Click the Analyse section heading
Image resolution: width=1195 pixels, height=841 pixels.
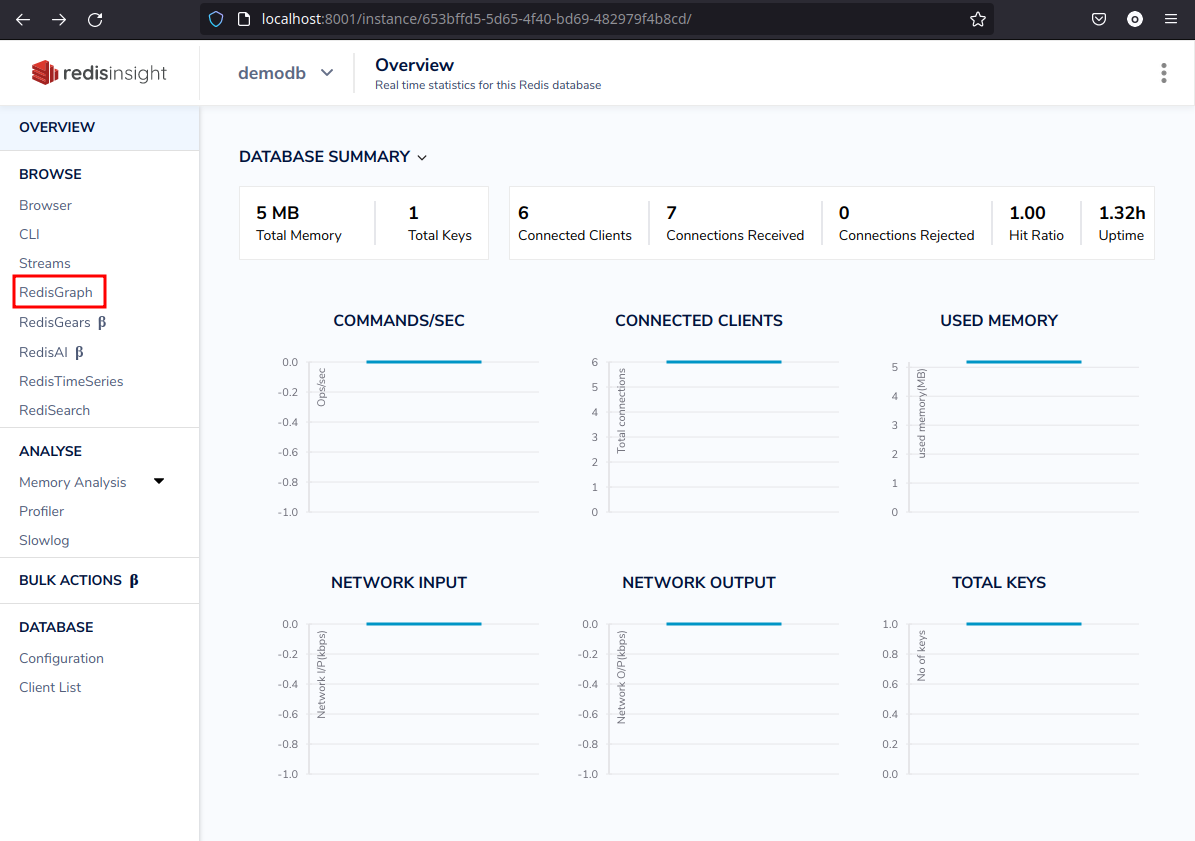(x=50, y=452)
